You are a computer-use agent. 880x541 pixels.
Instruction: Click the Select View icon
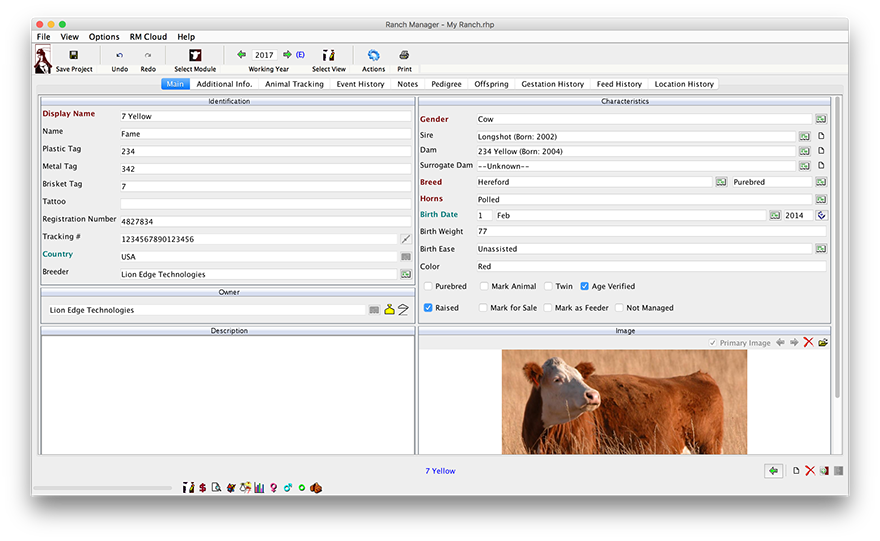[328, 56]
